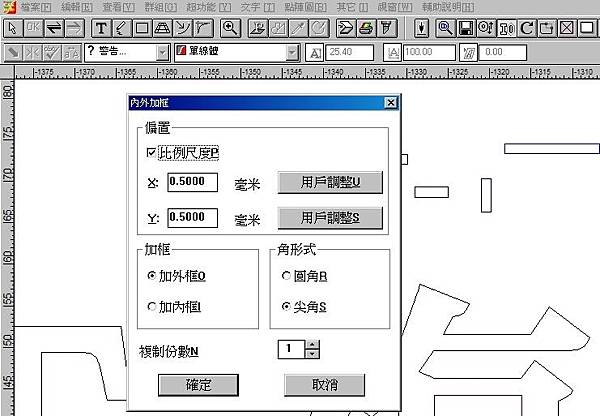Click the blue magnifier preview icon
Screen dimensions: 600x416
click(x=445, y=28)
